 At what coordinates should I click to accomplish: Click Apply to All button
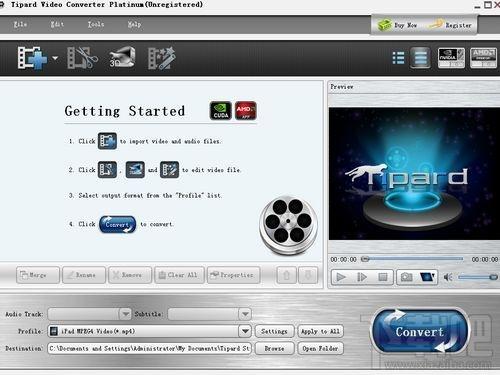[320, 331]
